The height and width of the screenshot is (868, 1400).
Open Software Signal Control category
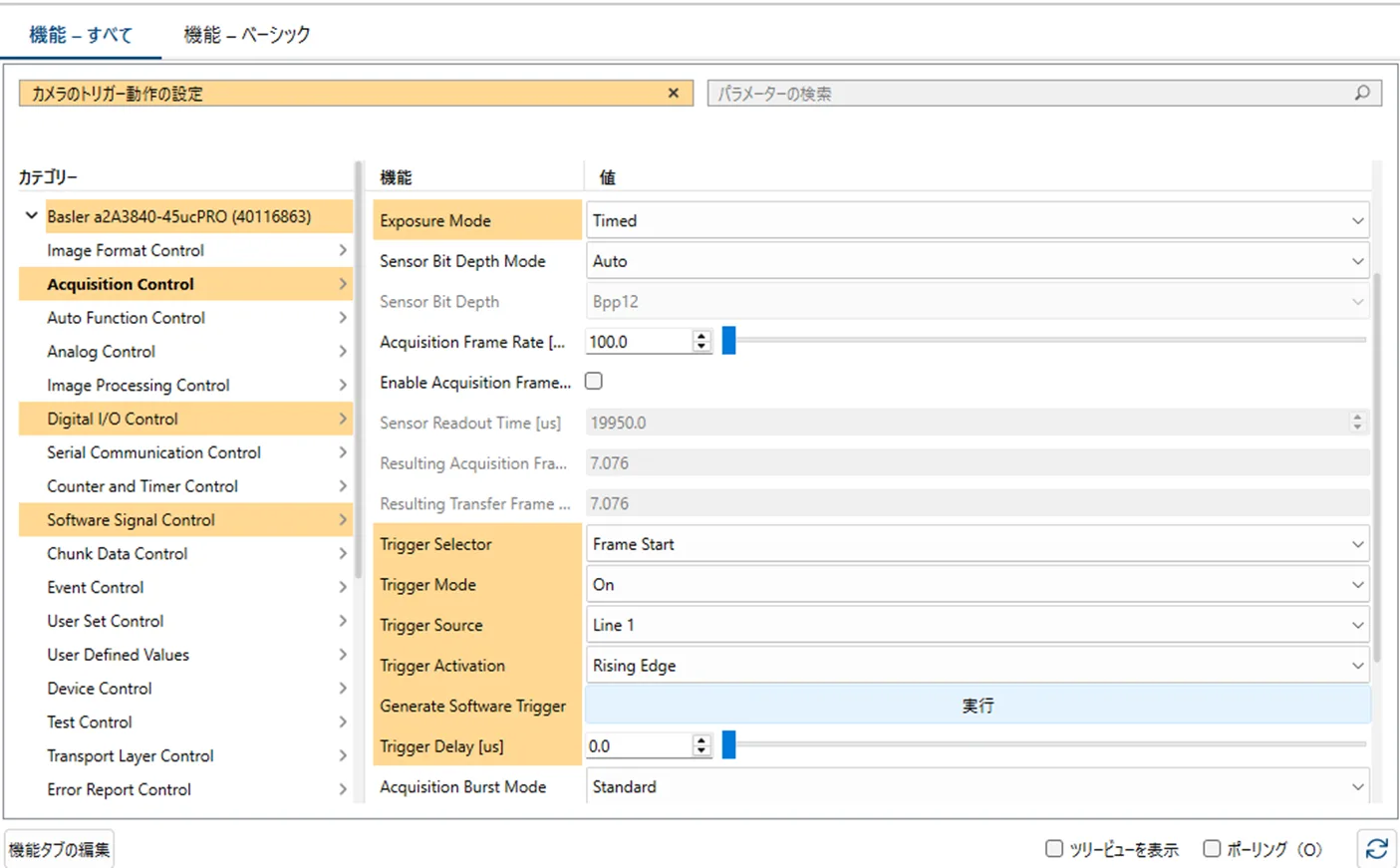(185, 520)
